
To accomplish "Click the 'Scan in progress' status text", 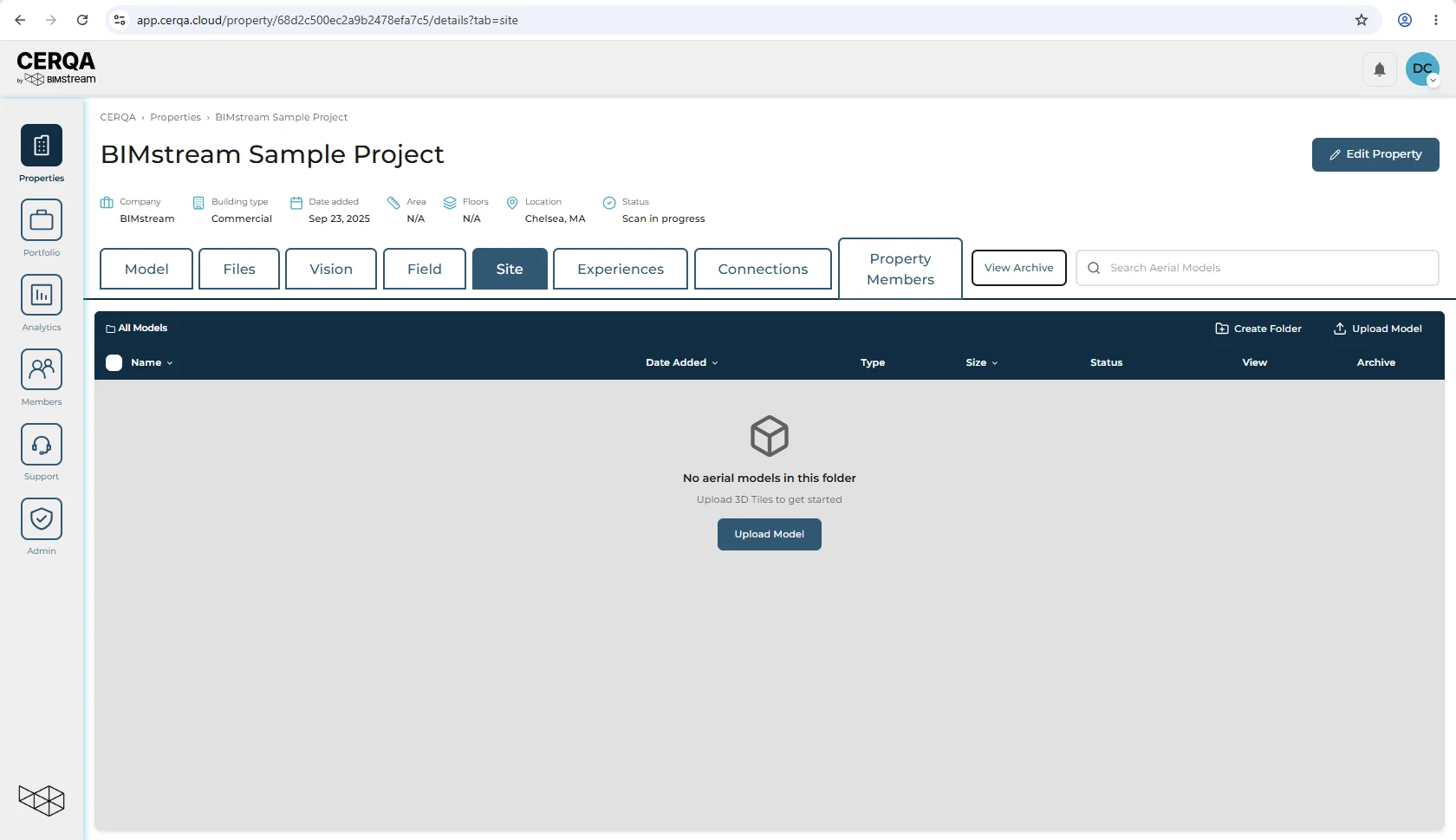I will coord(664,218).
